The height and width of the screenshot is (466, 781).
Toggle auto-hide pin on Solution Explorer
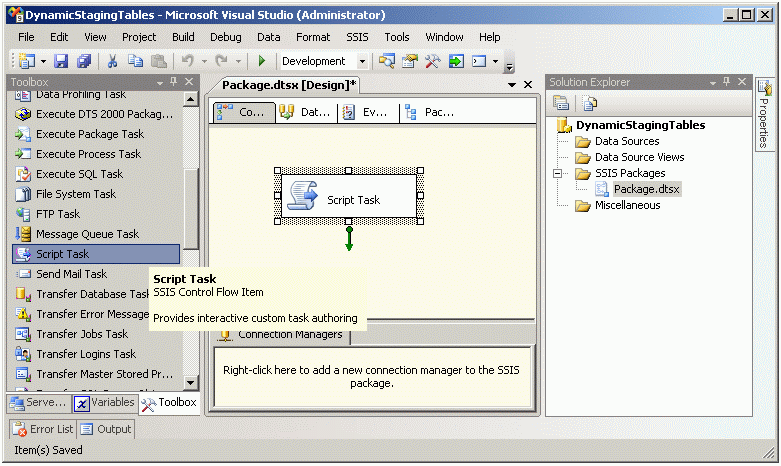(x=726, y=81)
